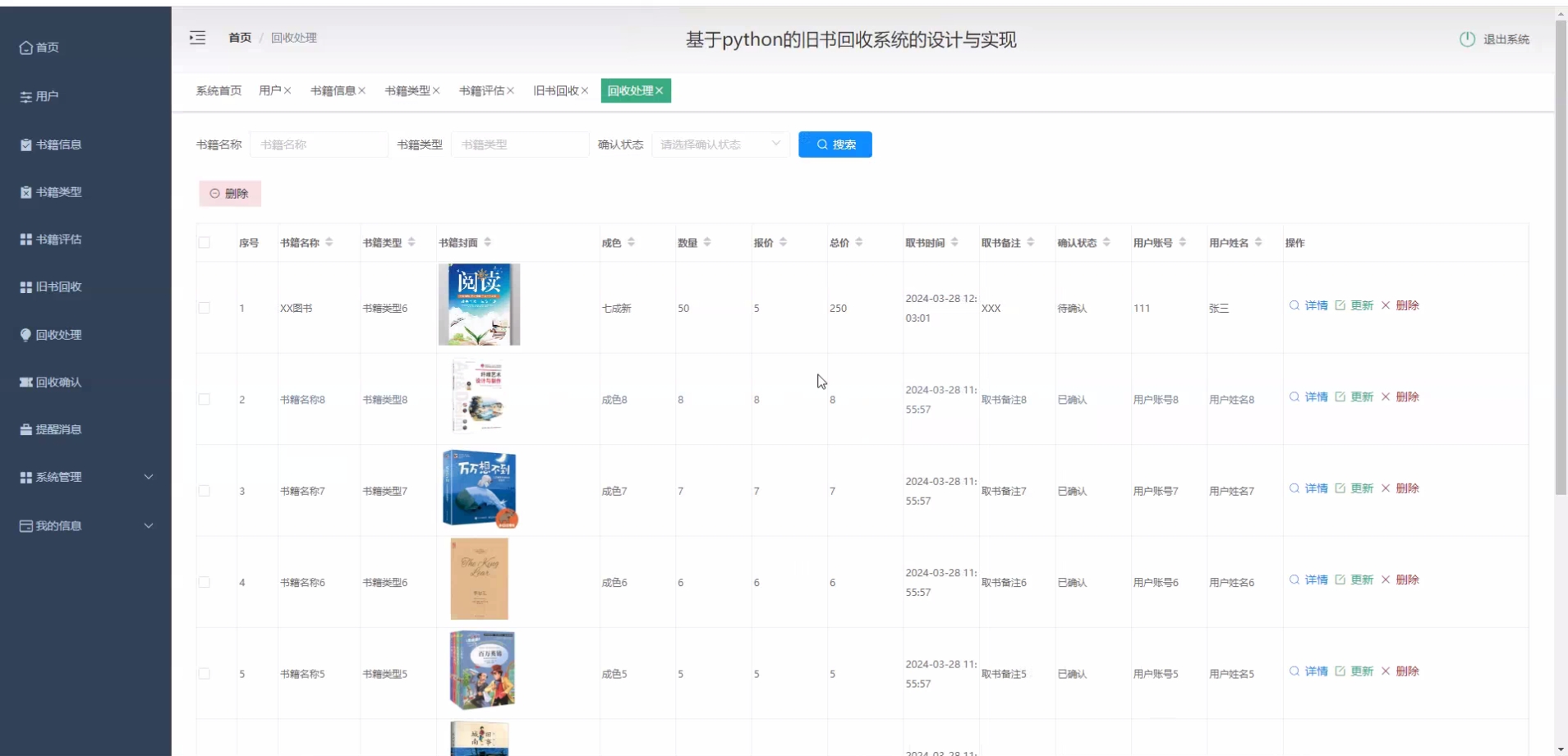Tick the select-all checkbox in table header
Viewport: 1568px width, 756px height.
205,243
